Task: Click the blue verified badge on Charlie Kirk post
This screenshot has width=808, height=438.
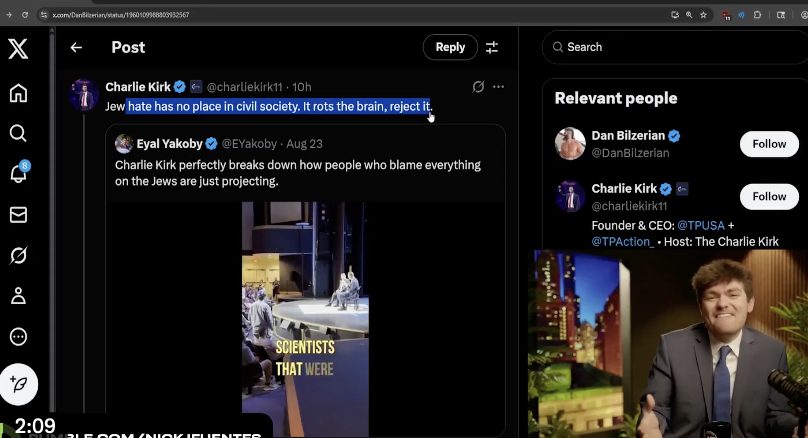Action: tap(179, 87)
